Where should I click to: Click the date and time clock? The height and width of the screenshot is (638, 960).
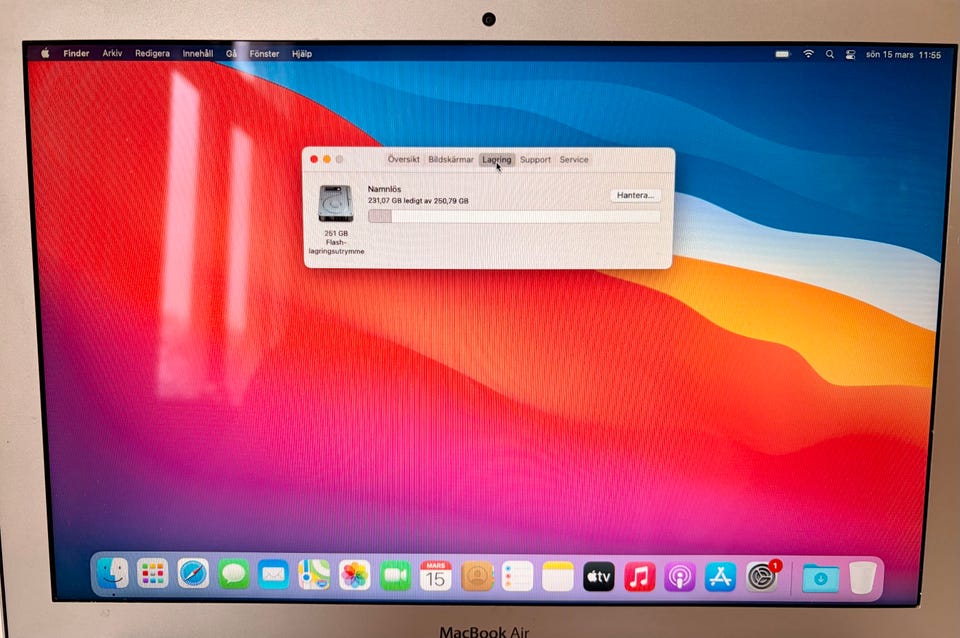(903, 55)
